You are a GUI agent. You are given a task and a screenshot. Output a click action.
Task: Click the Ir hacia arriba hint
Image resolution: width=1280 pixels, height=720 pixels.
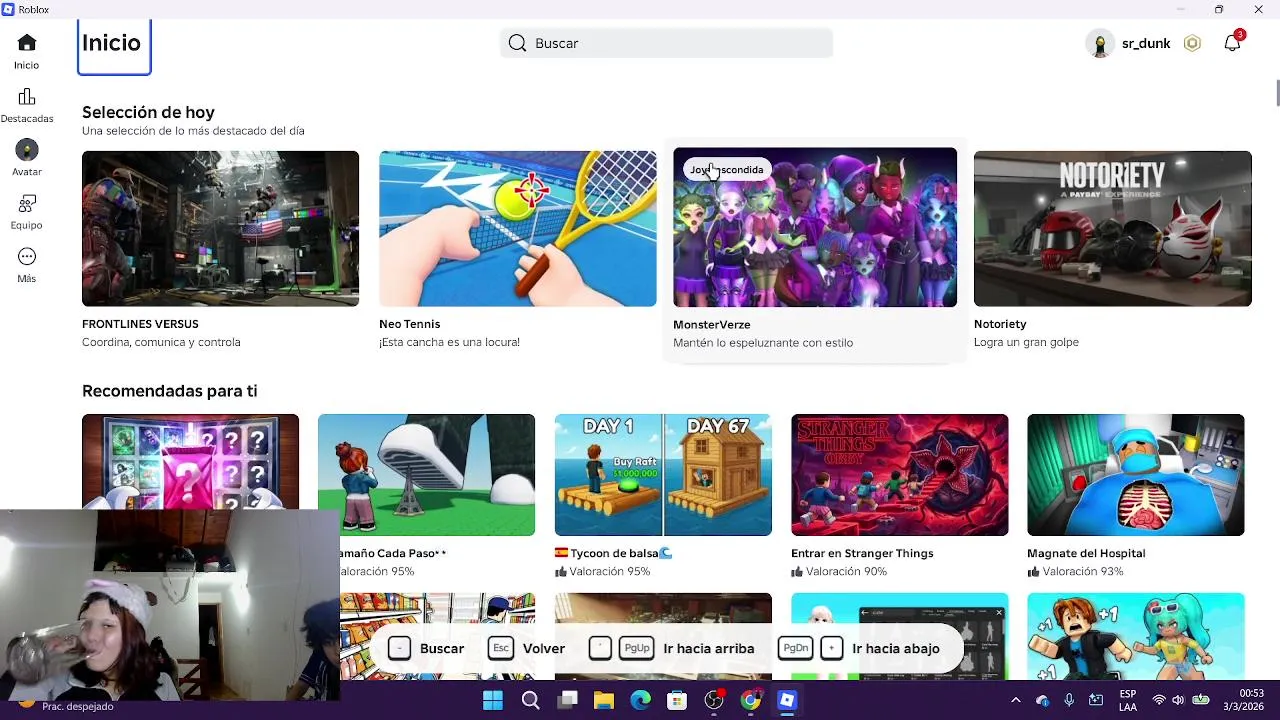[672, 648]
